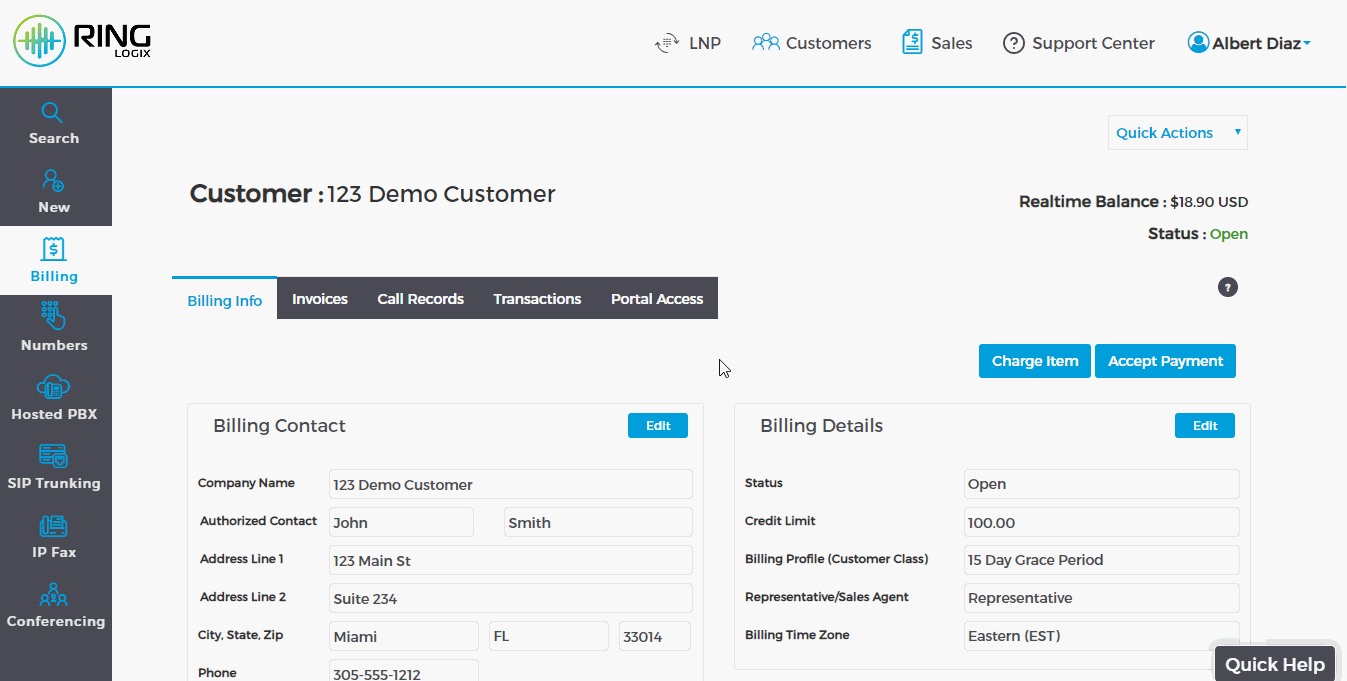Open Support Center in top navigation
This screenshot has width=1347, height=681.
click(x=1078, y=43)
